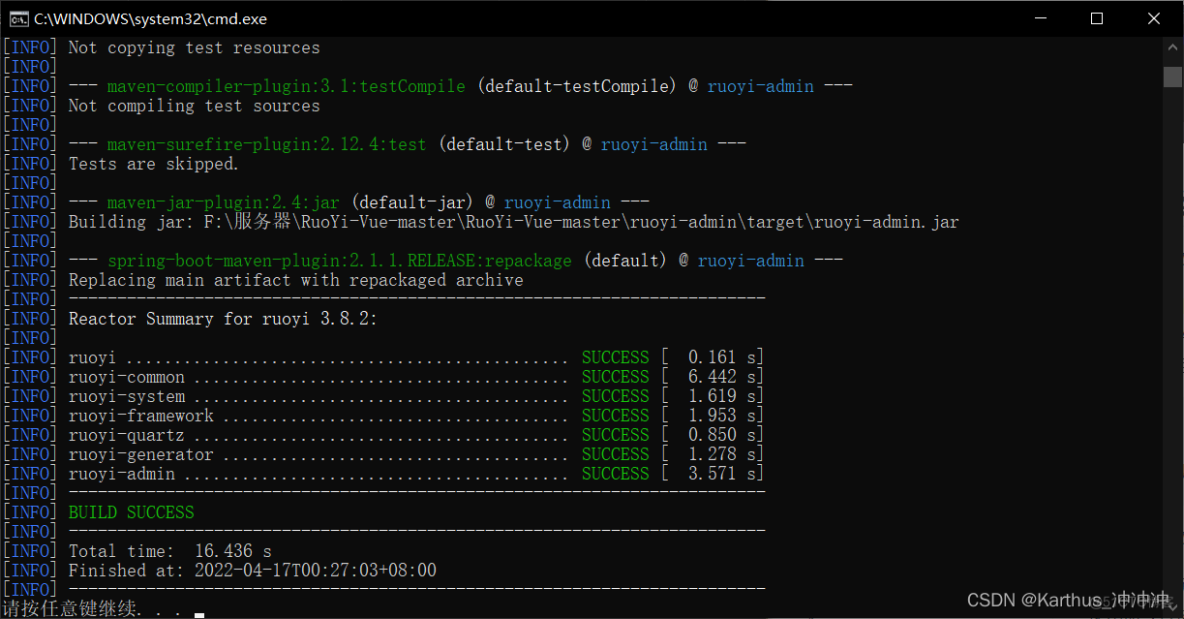The width and height of the screenshot is (1184, 619).
Task: Click the 'Building jar' path line
Action: 513,222
